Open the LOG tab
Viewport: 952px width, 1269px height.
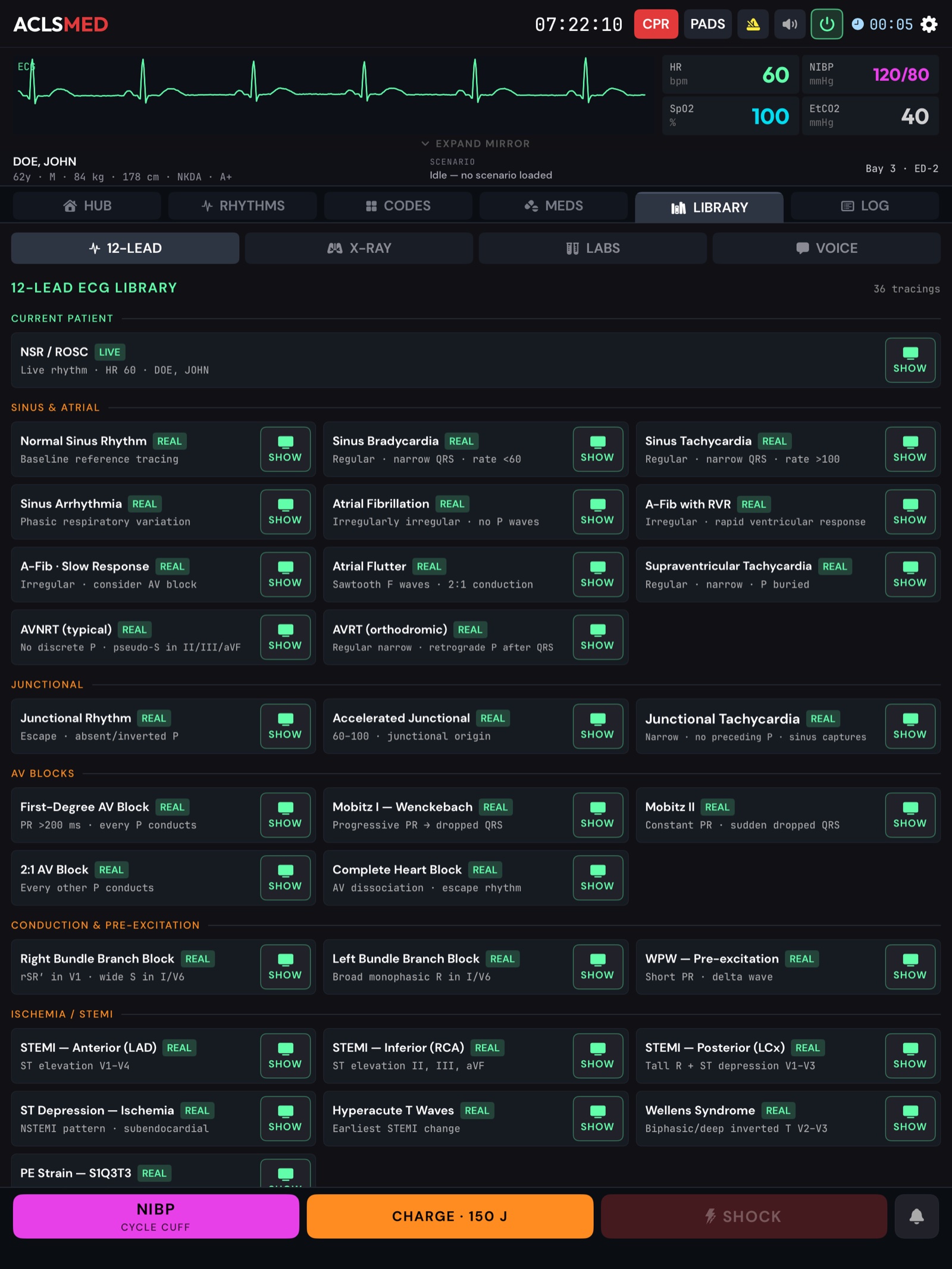tap(865, 206)
